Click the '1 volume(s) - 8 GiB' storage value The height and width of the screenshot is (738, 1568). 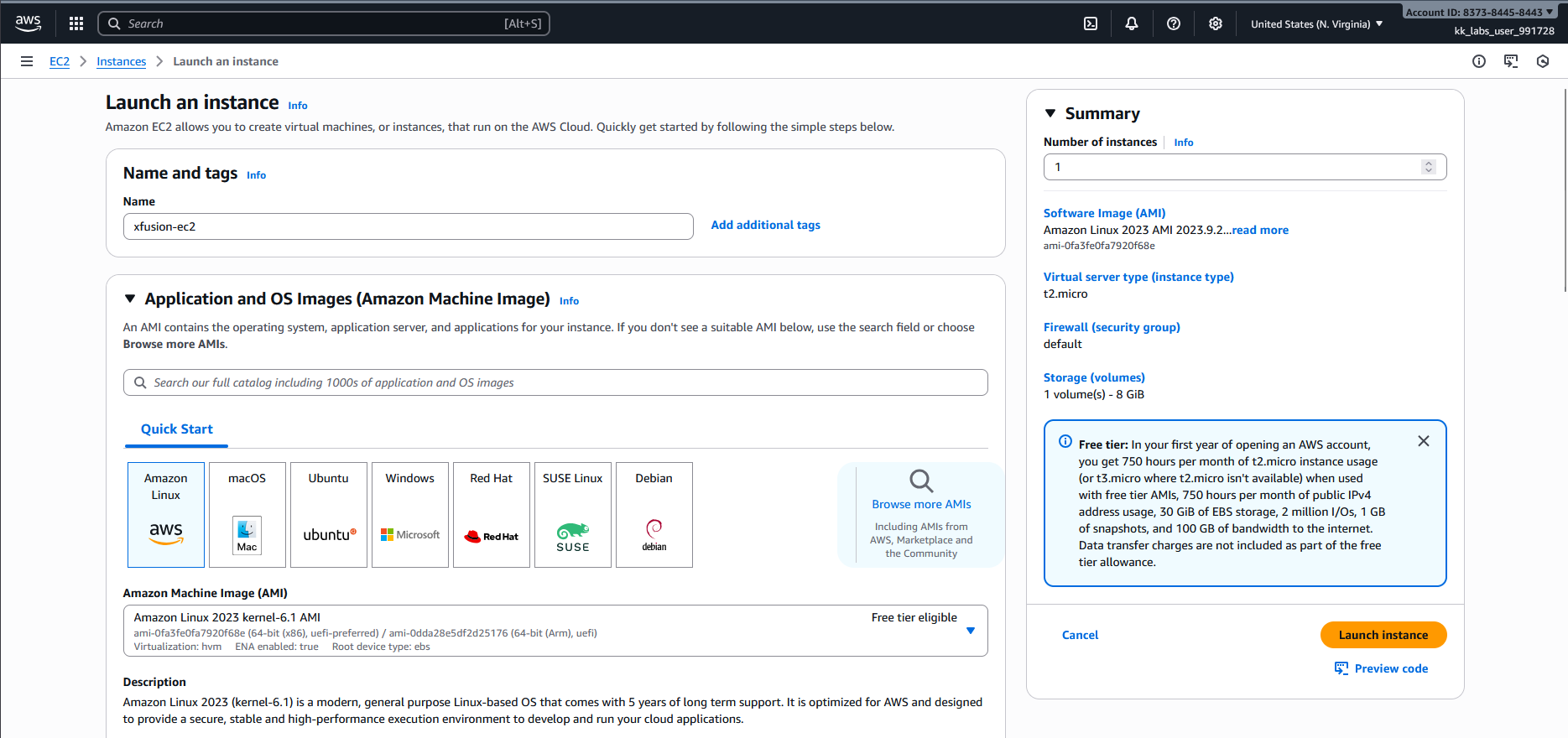[x=1094, y=394]
